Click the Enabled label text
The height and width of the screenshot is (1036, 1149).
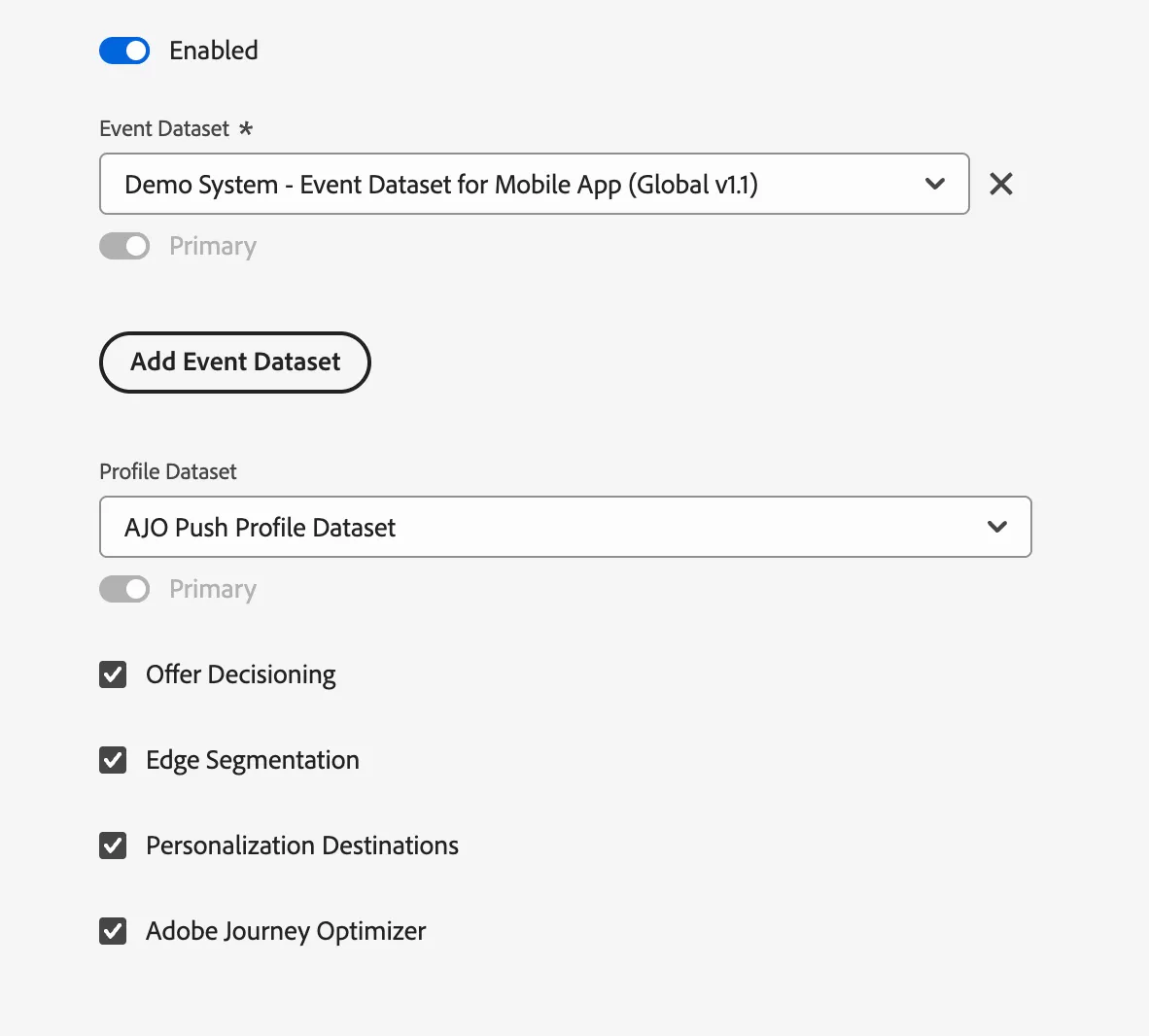click(213, 51)
